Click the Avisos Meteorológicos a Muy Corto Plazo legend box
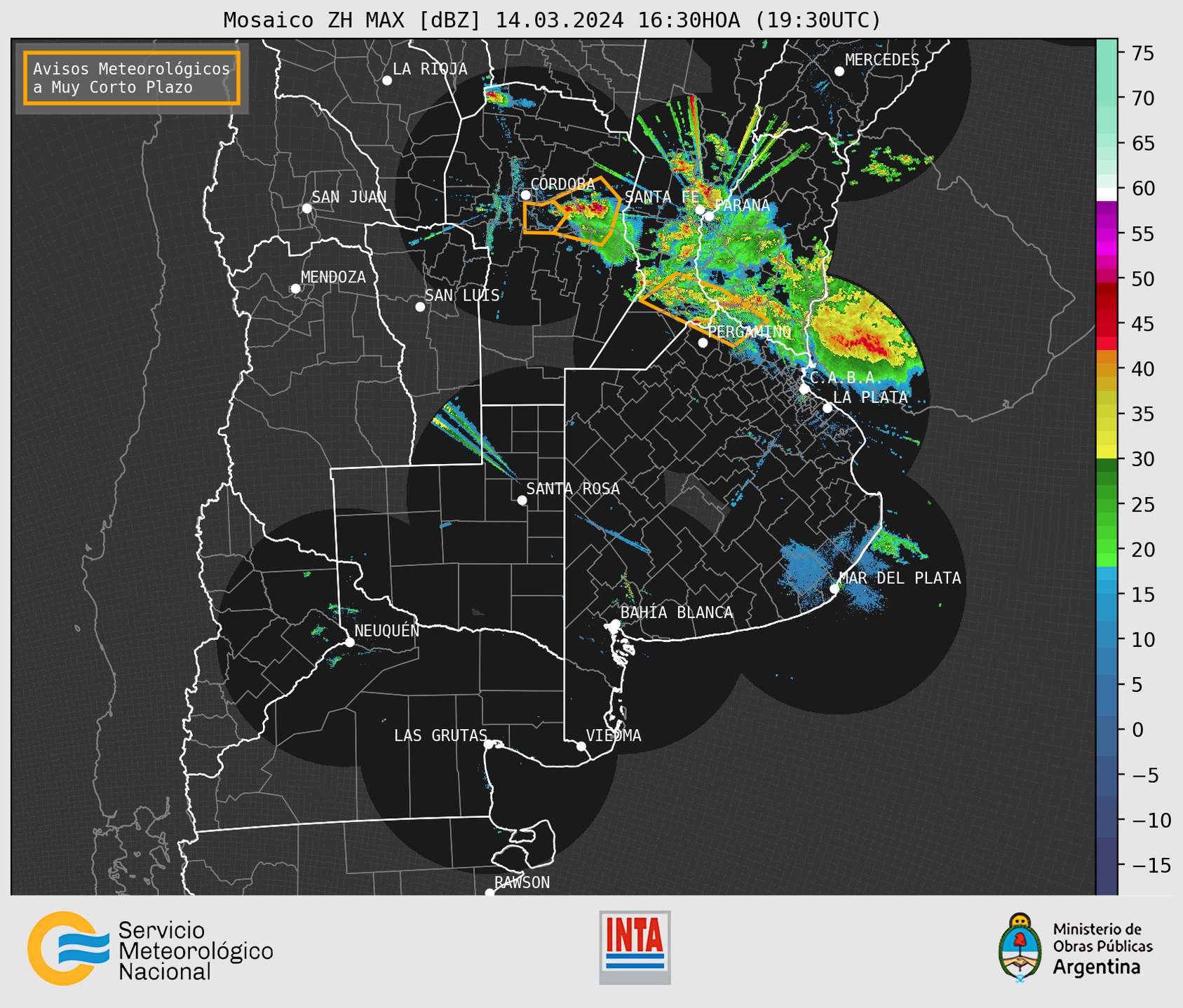 pyautogui.click(x=132, y=78)
